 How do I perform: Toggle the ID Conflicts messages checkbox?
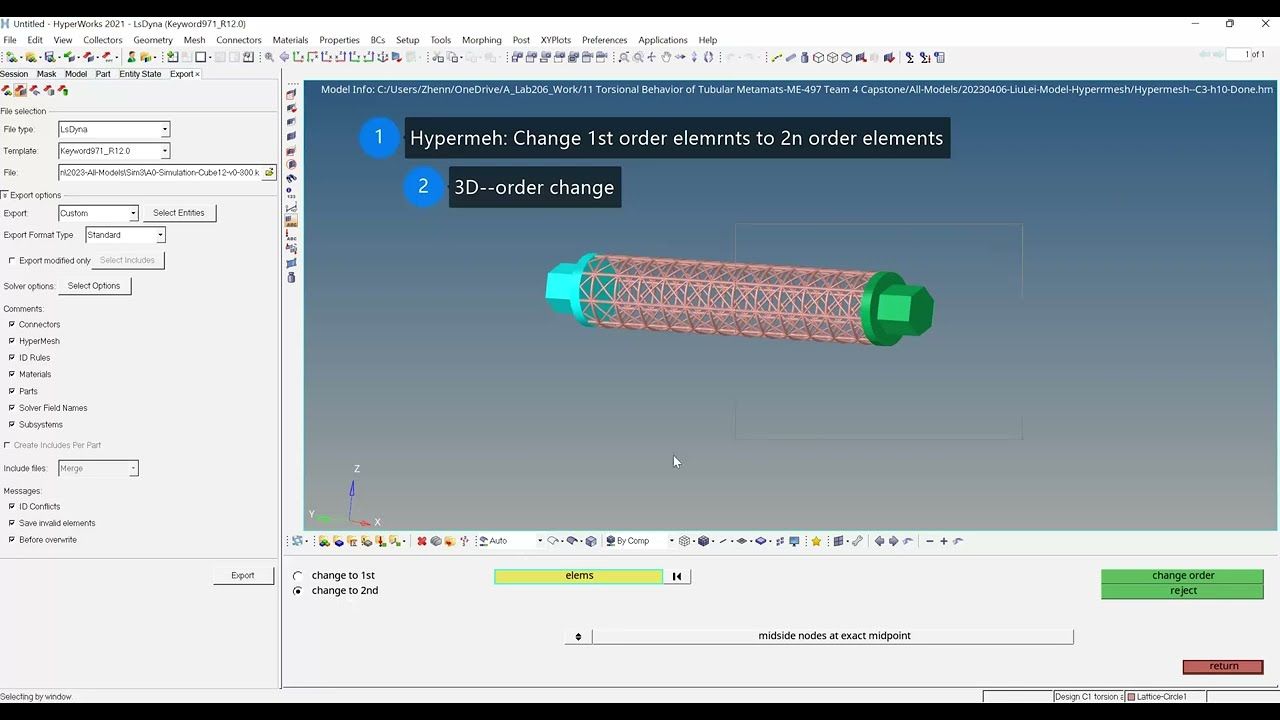[x=12, y=506]
